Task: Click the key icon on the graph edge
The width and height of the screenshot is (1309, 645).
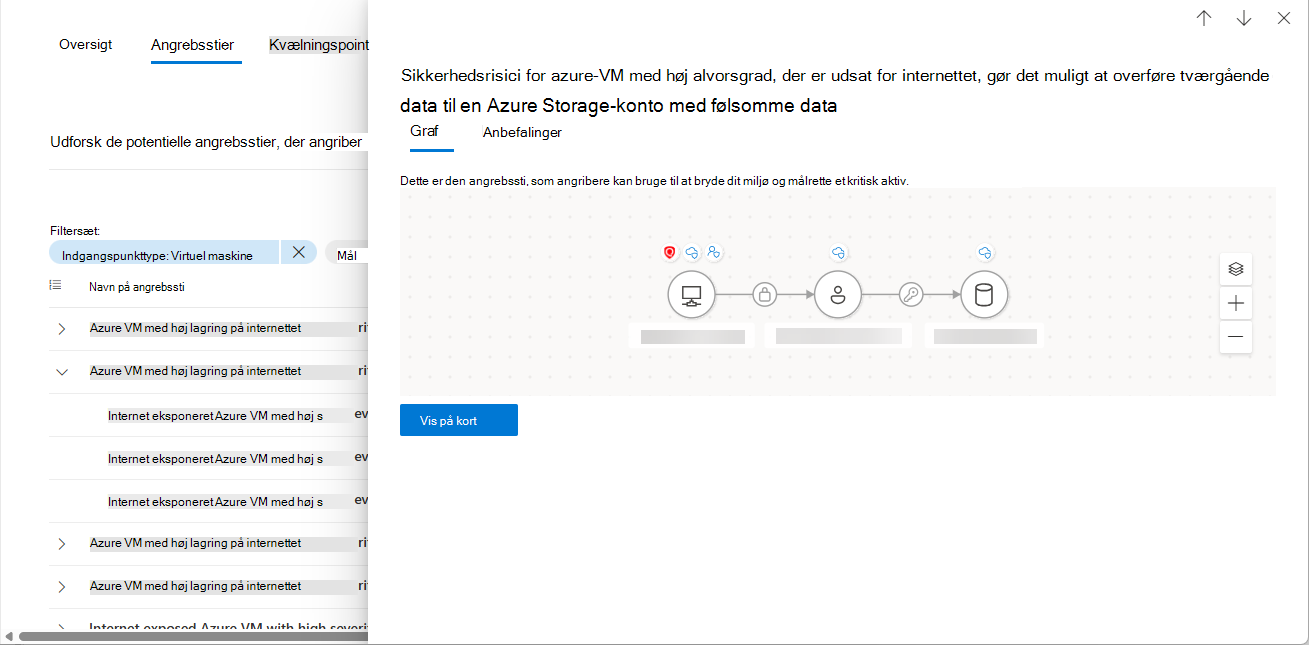Action: 911,295
